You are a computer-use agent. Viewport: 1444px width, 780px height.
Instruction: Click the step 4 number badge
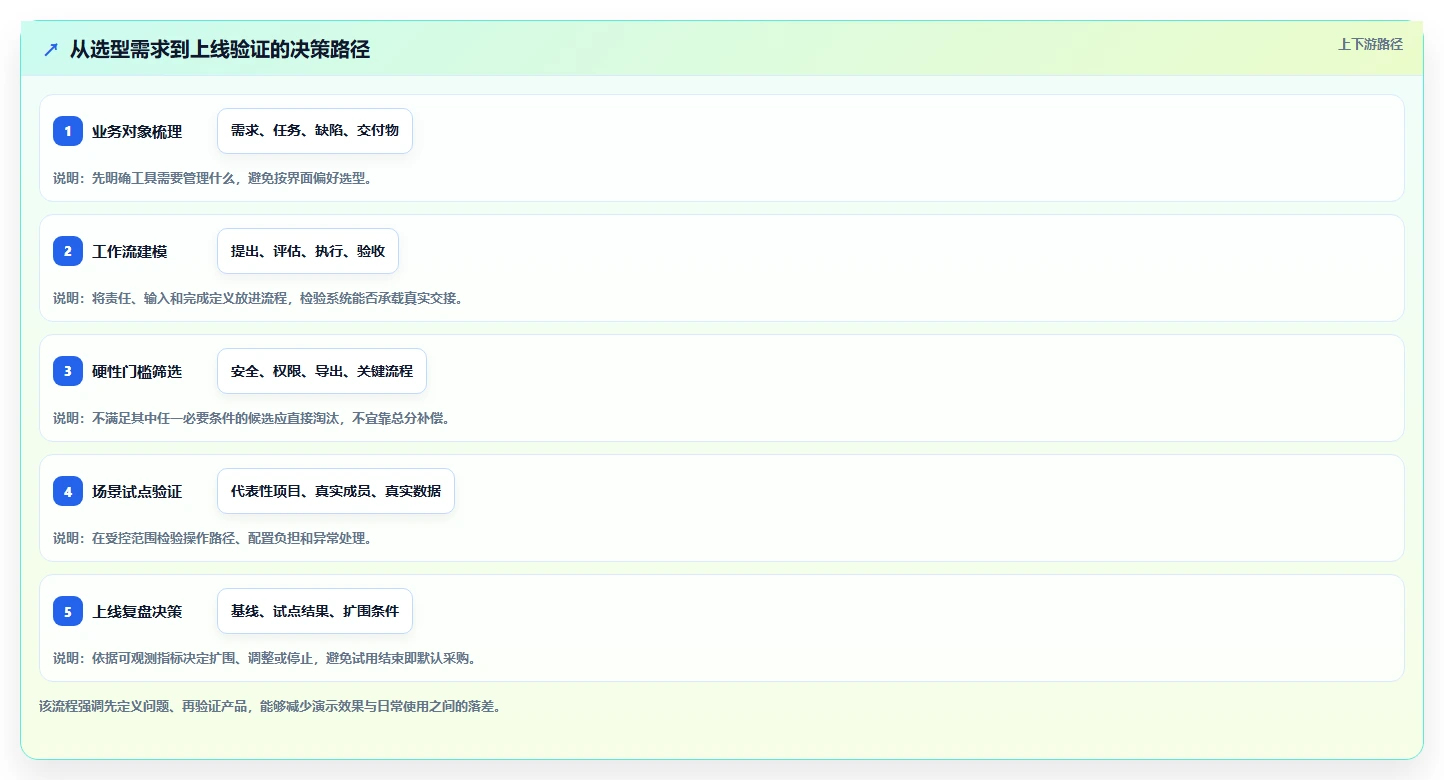coord(68,491)
